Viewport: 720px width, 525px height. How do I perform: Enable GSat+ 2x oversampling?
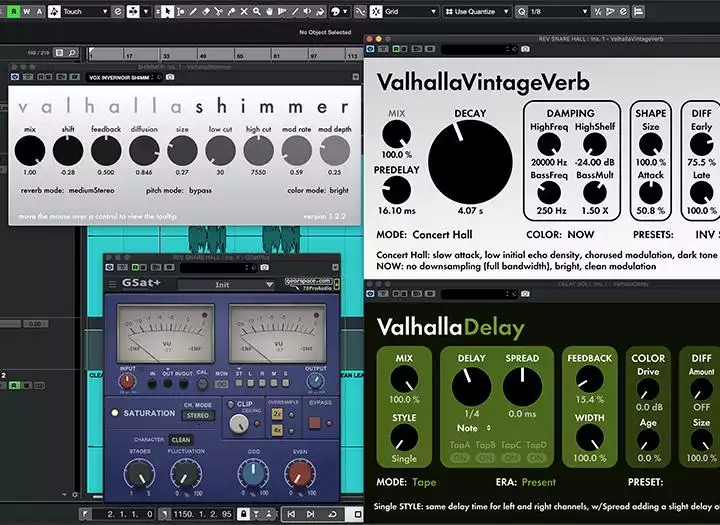[x=277, y=414]
